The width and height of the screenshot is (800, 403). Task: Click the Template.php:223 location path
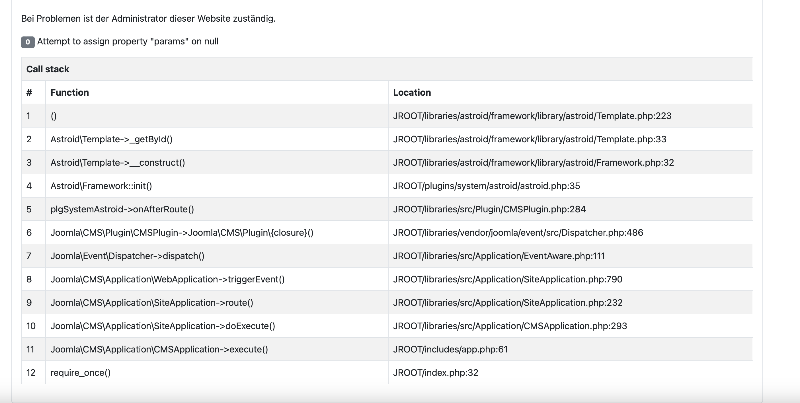pos(532,116)
